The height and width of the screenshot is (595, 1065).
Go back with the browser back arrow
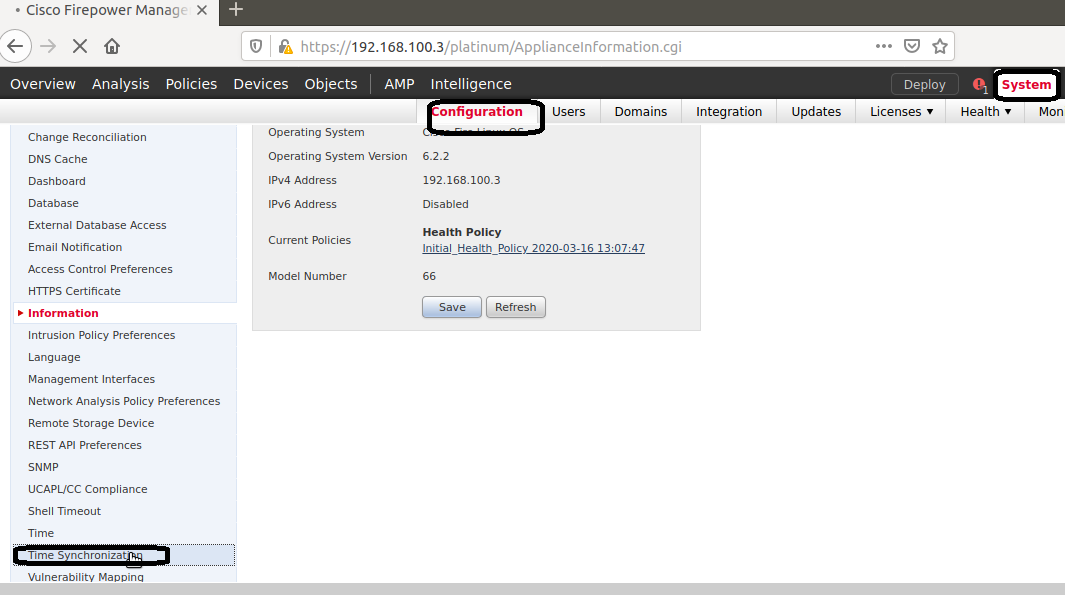pyautogui.click(x=15, y=46)
